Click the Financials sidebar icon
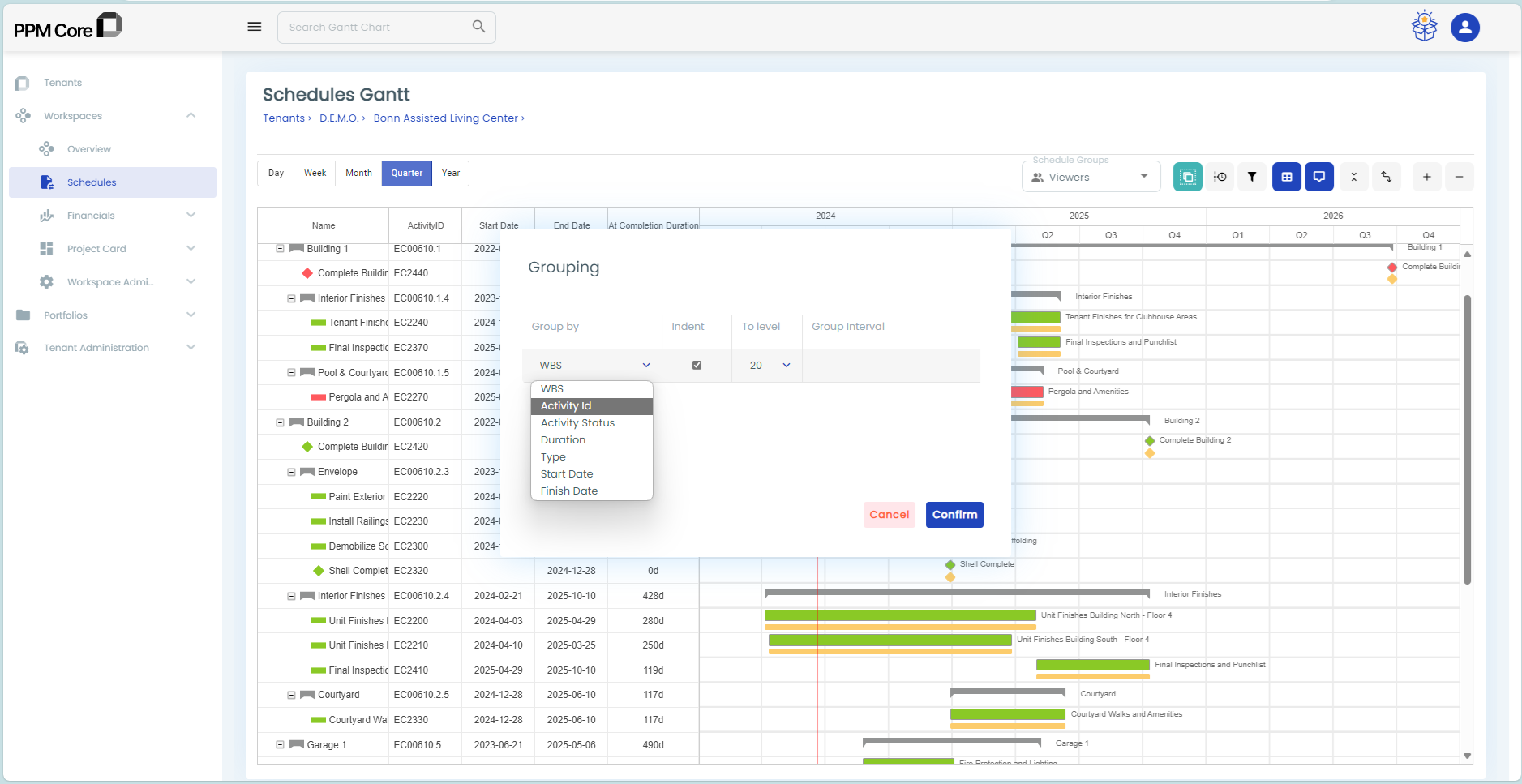This screenshot has height=784, width=1522. tap(47, 215)
